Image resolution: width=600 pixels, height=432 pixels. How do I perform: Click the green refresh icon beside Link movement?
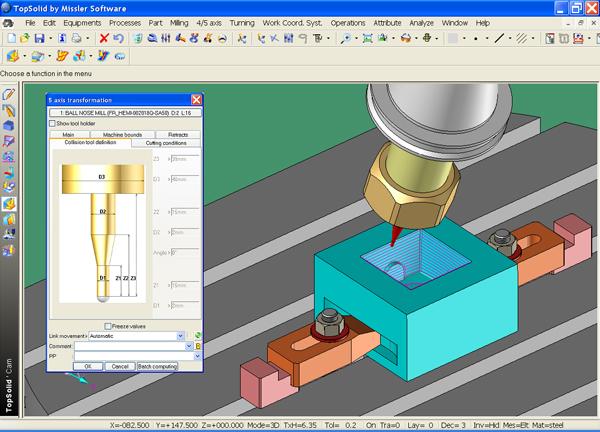(198, 336)
